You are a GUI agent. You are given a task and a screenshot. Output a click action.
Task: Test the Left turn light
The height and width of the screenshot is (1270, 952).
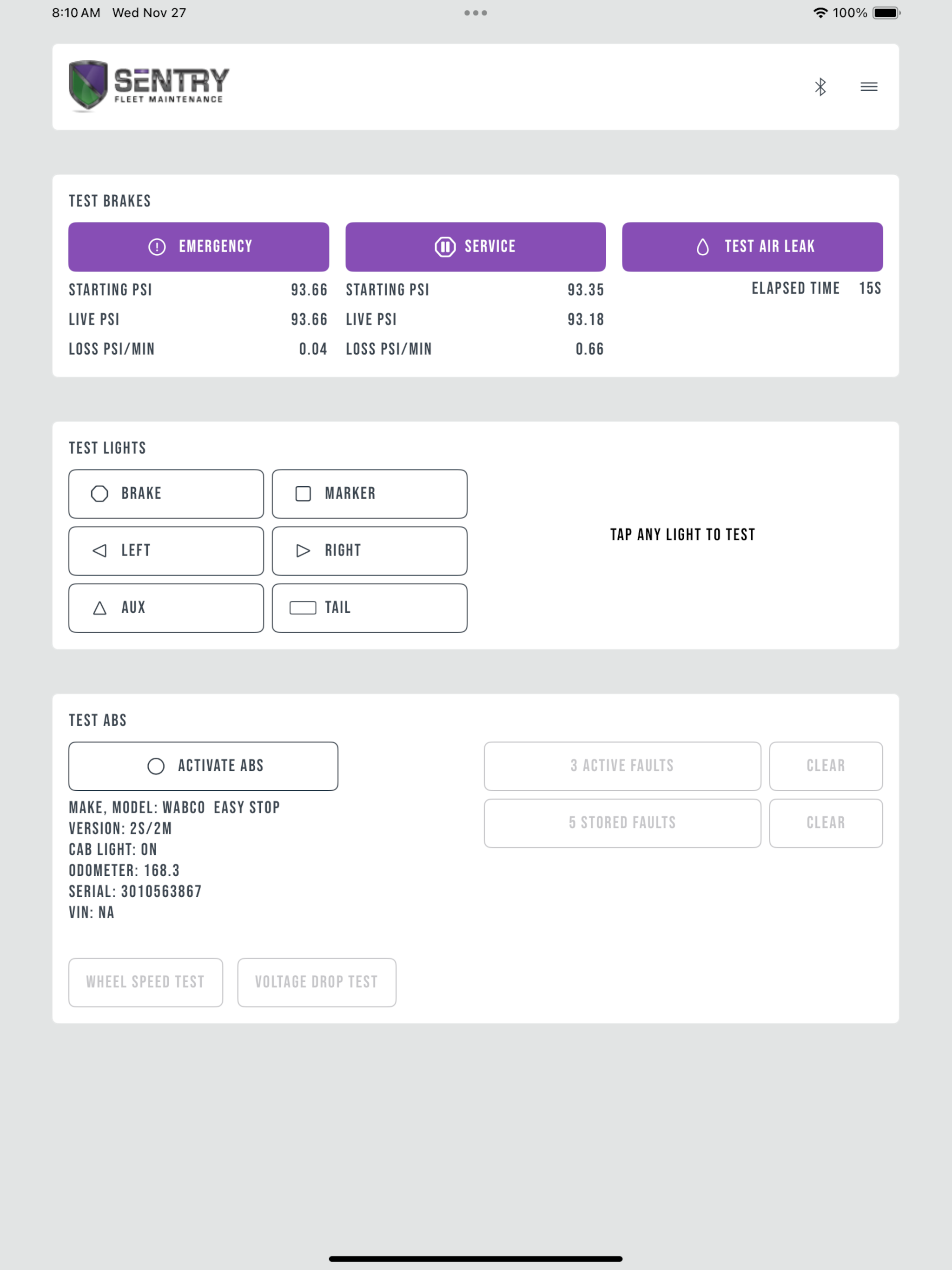click(x=166, y=550)
